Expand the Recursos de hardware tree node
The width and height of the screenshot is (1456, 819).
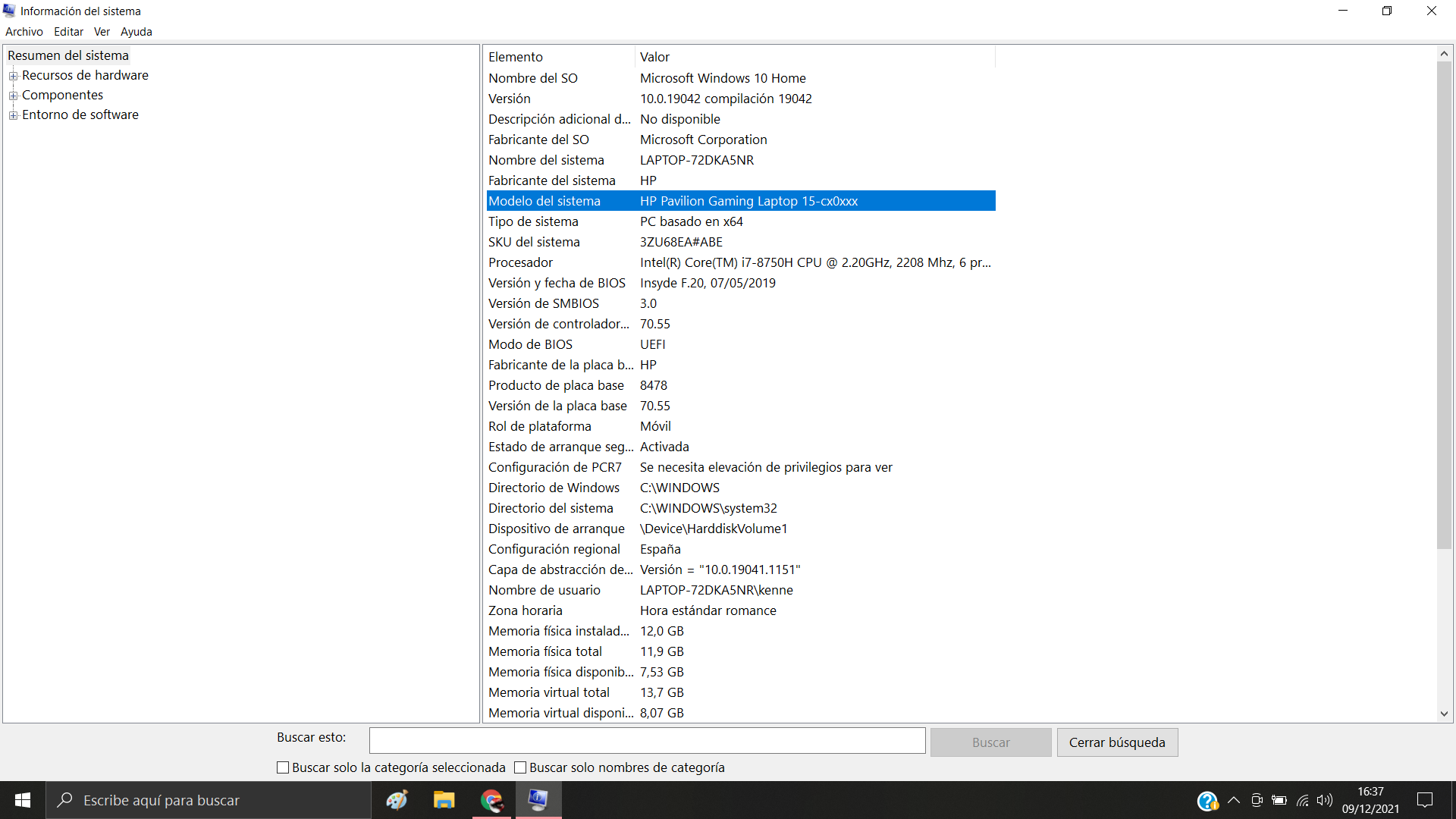tap(14, 76)
